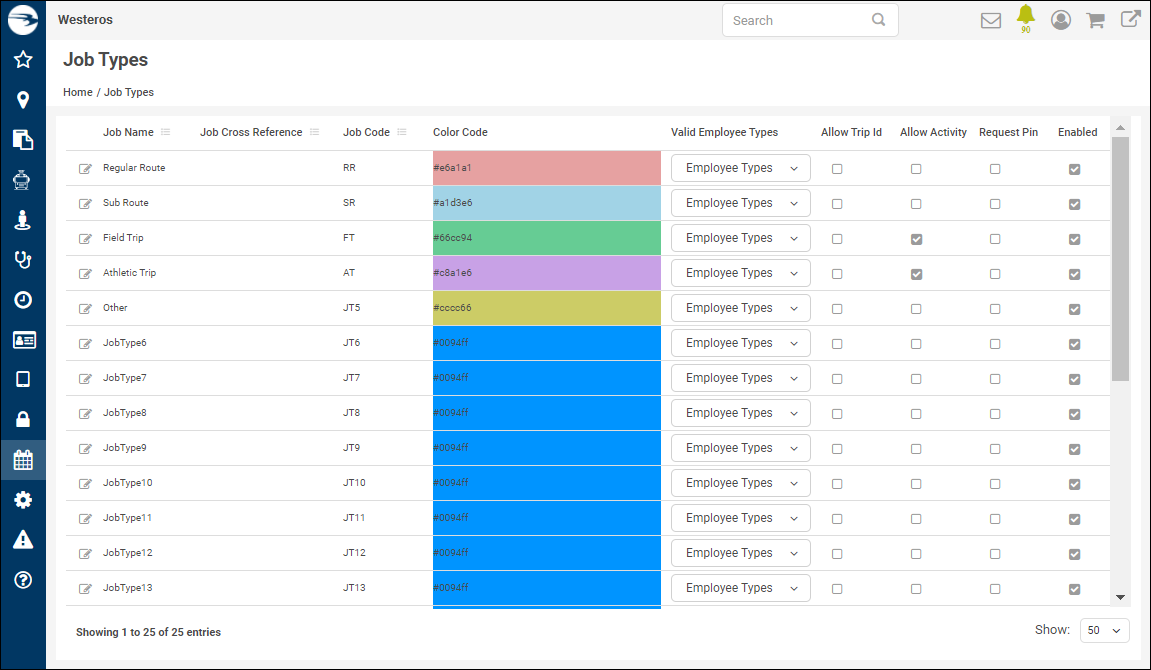Viewport: 1151px width, 670px height.
Task: Open the mail envelope icon
Action: click(x=991, y=21)
